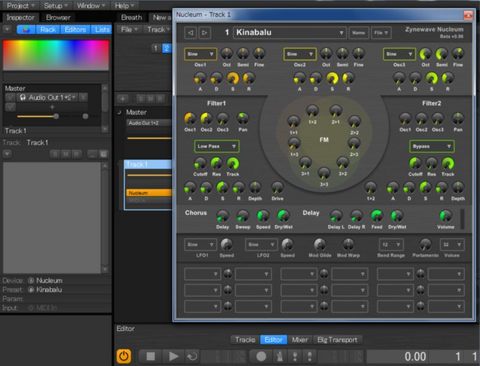This screenshot has width=480, height=366.
Task: Select the Lists button in Inspector
Action: 101,30
